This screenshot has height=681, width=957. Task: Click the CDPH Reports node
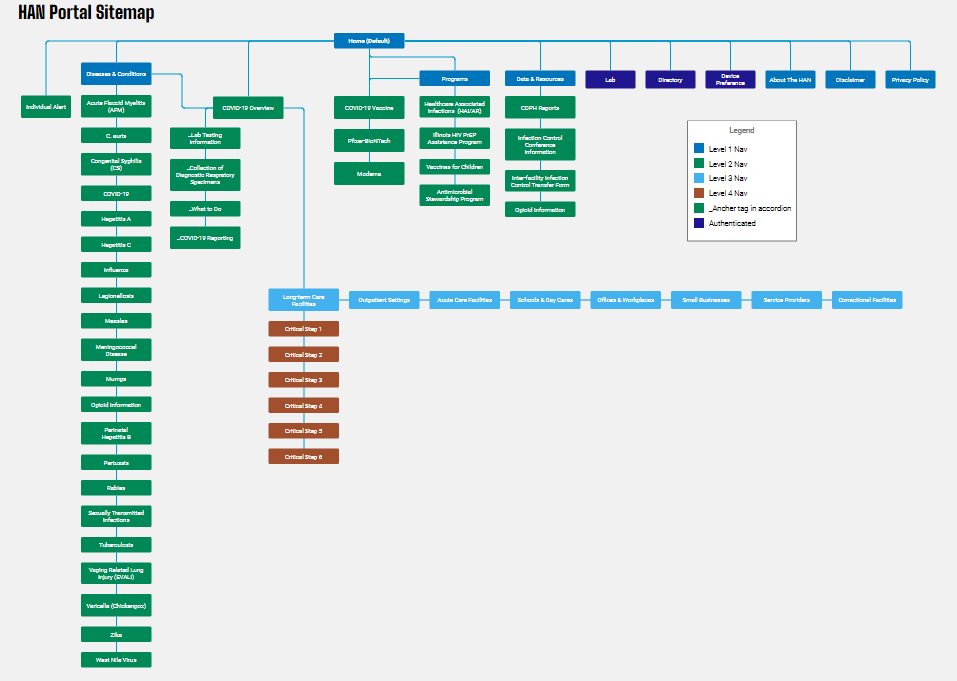[x=540, y=108]
